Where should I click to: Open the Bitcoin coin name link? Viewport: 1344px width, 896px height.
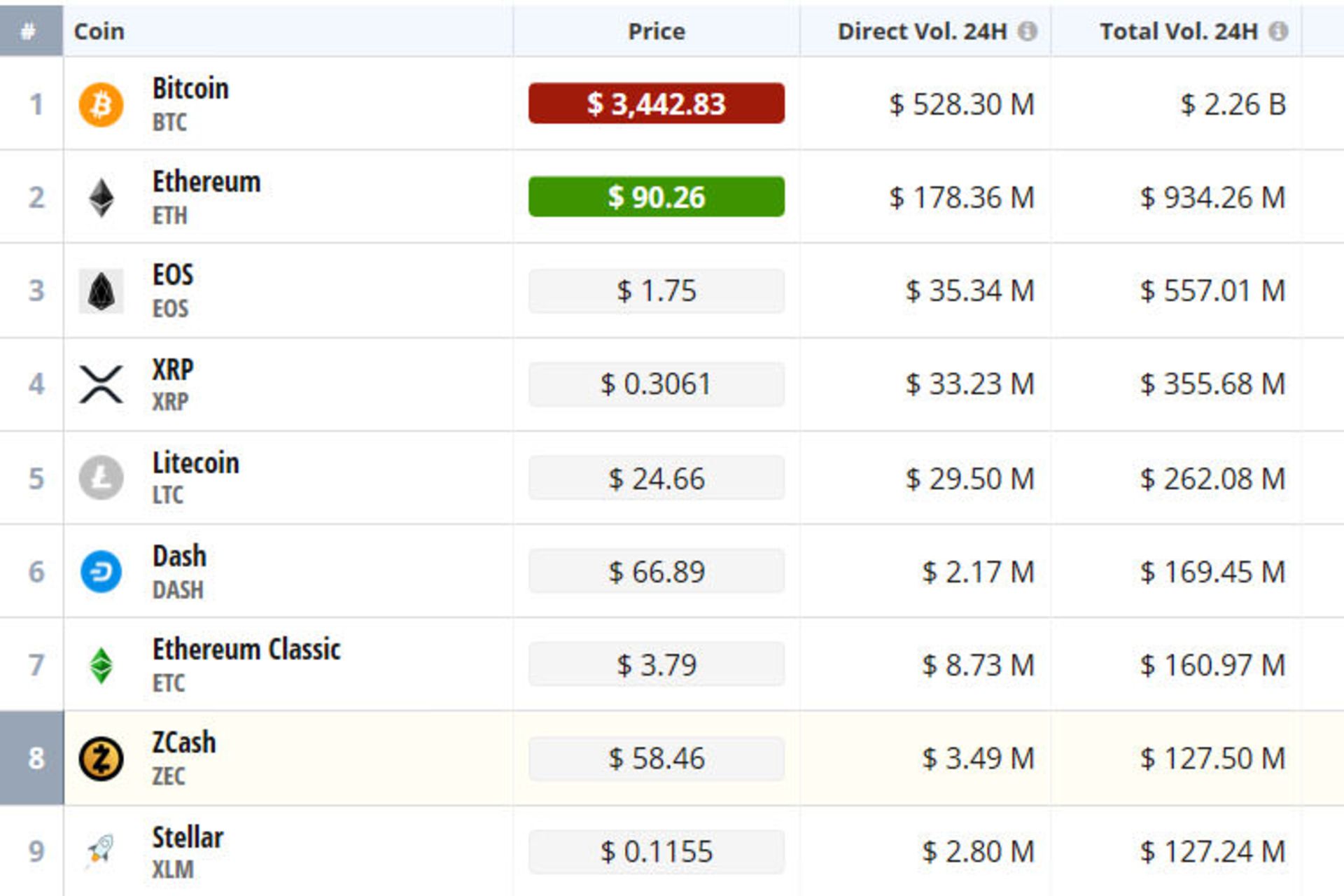pos(190,89)
